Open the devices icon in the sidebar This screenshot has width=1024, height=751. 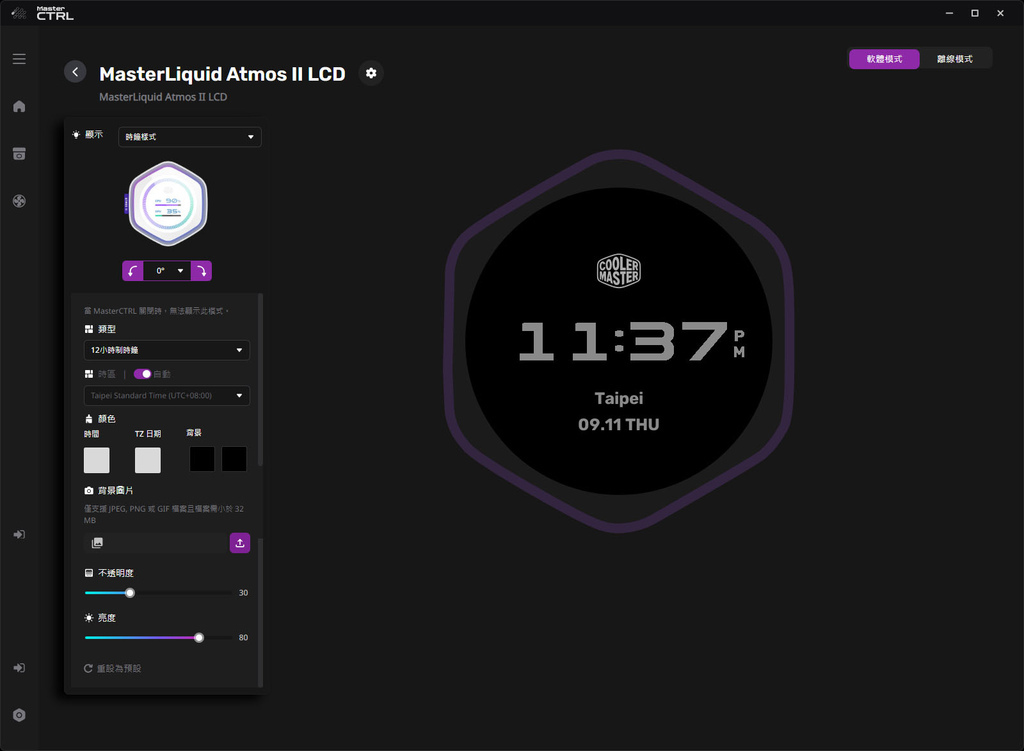[19, 154]
